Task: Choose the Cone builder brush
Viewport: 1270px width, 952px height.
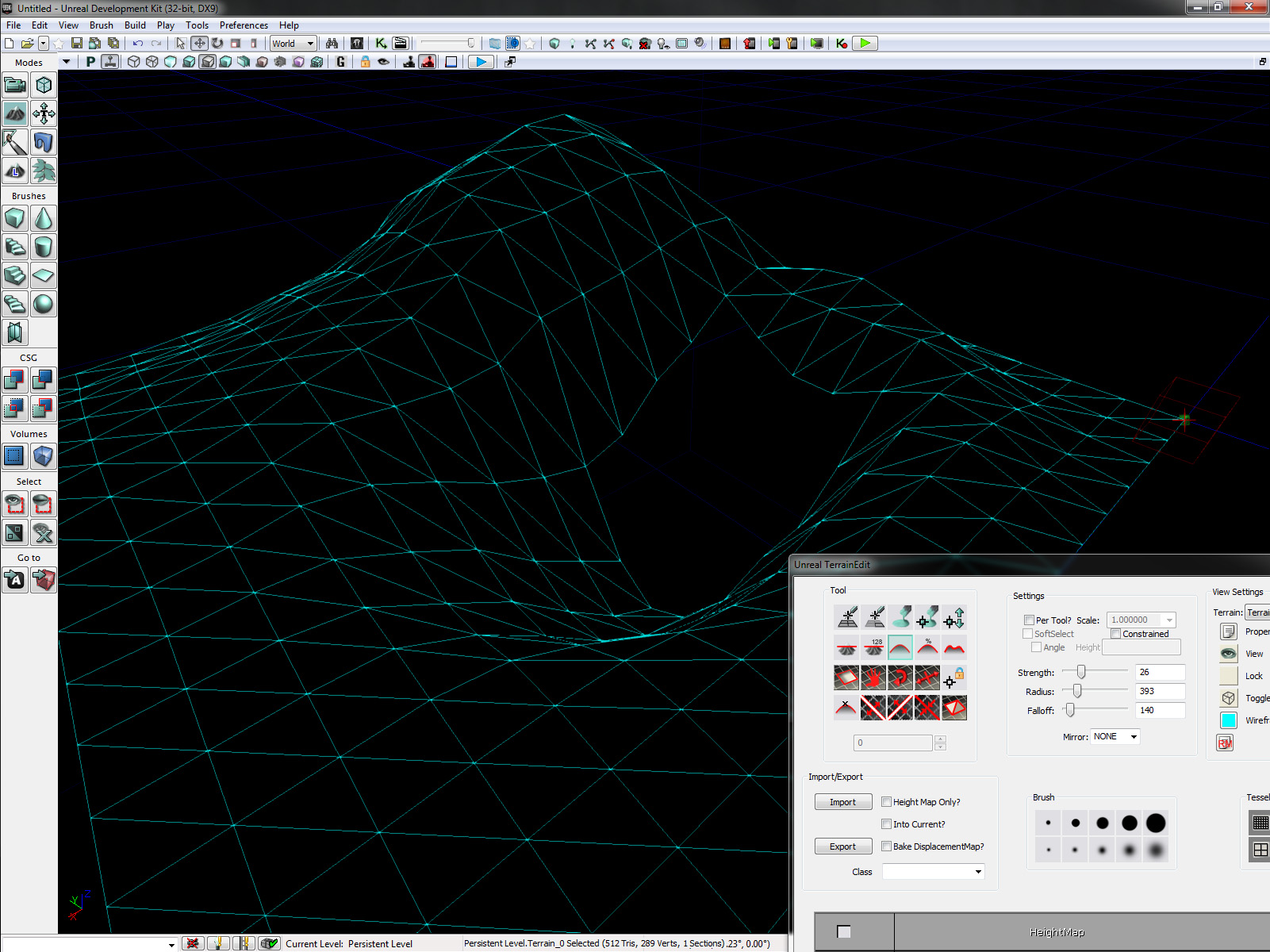Action: tap(44, 218)
